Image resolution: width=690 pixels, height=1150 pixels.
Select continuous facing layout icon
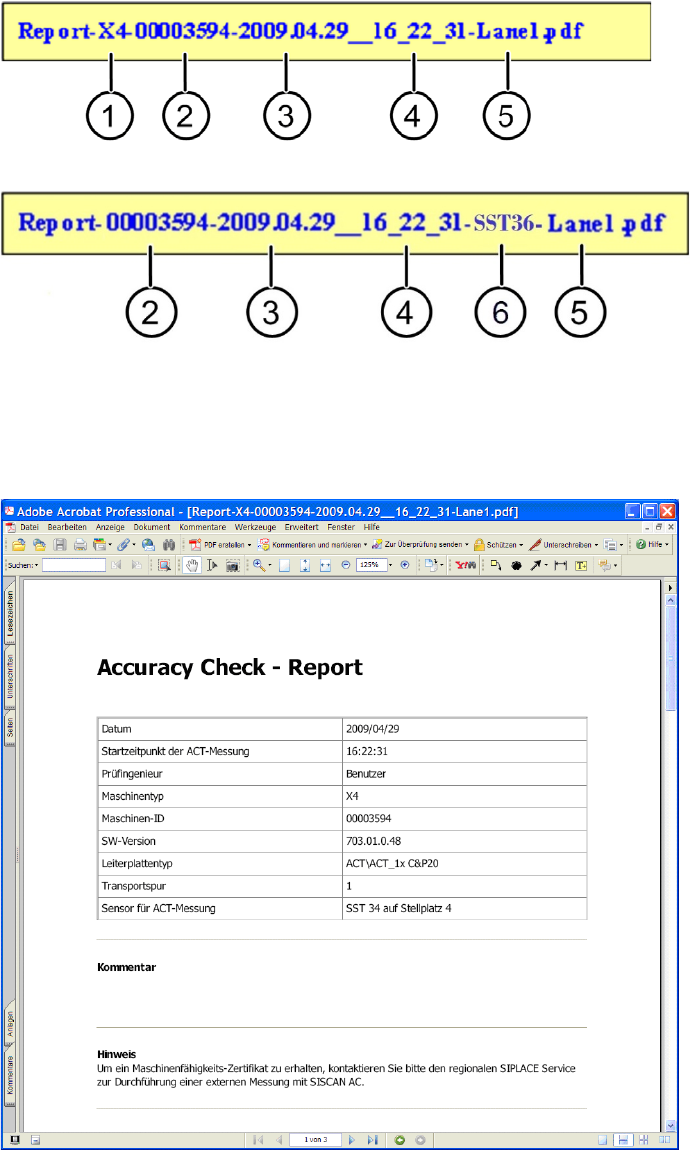click(x=644, y=1140)
